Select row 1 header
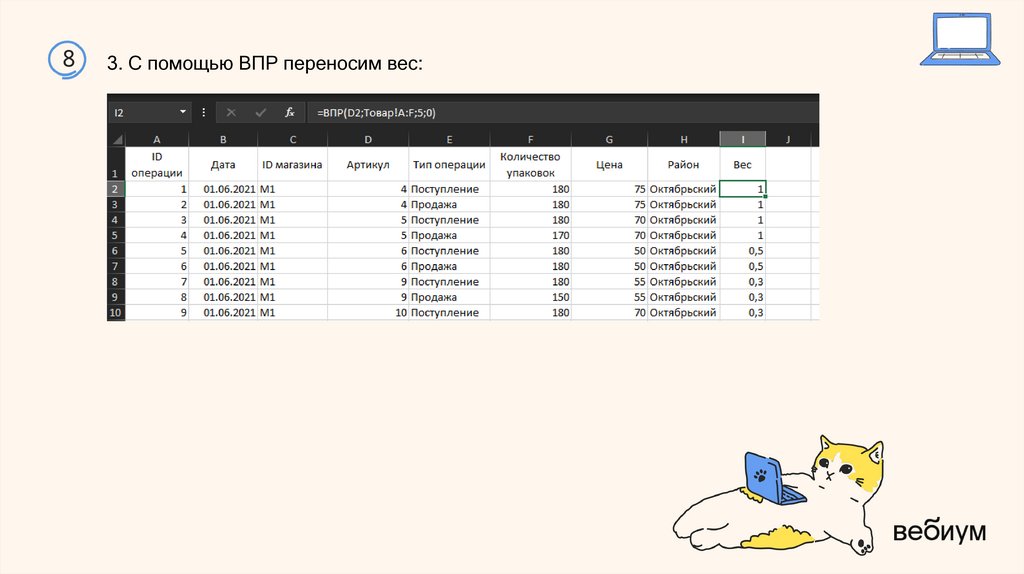This screenshot has height=574, width=1024. coord(116,164)
